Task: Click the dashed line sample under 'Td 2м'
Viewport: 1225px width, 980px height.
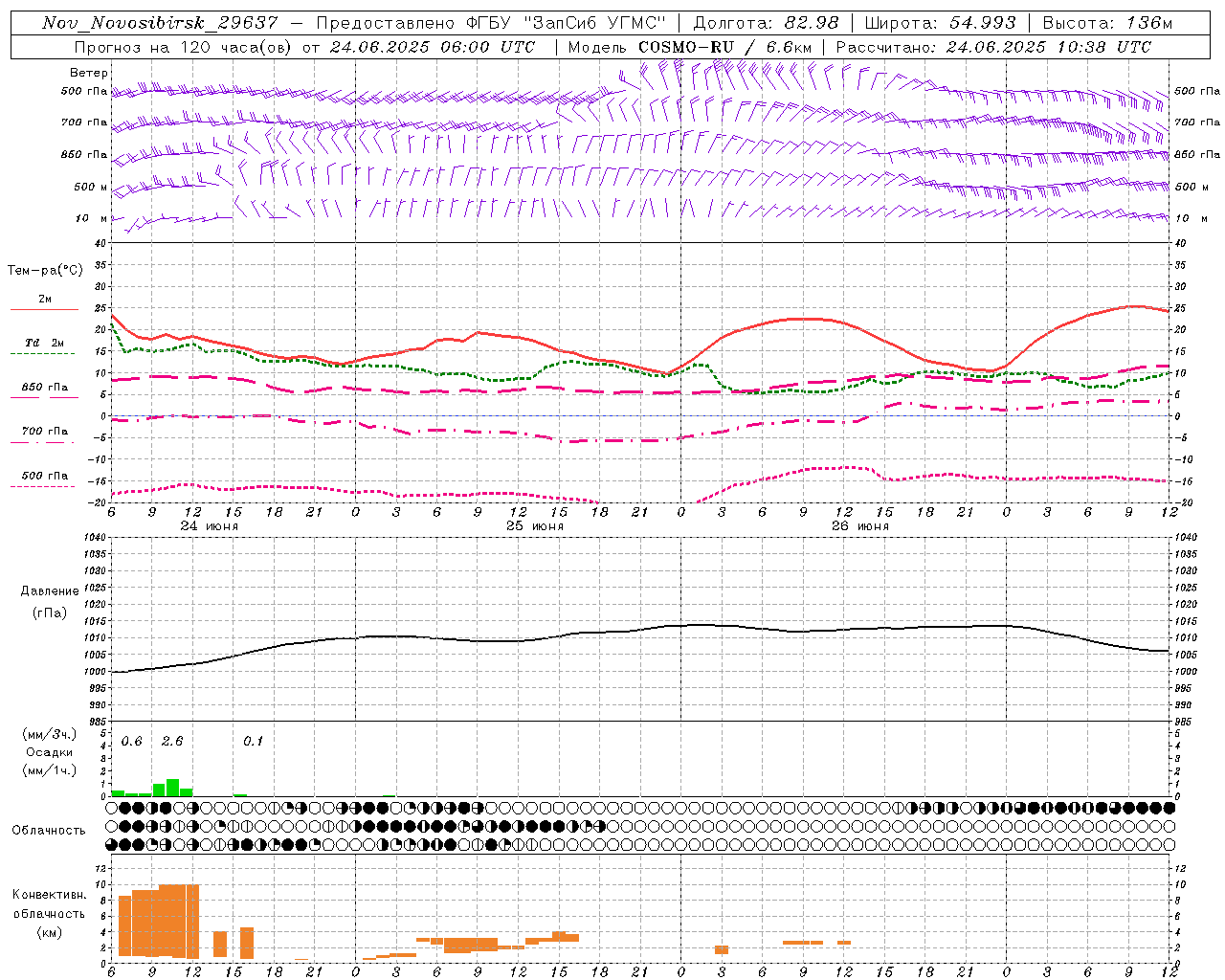Action: pos(43,353)
